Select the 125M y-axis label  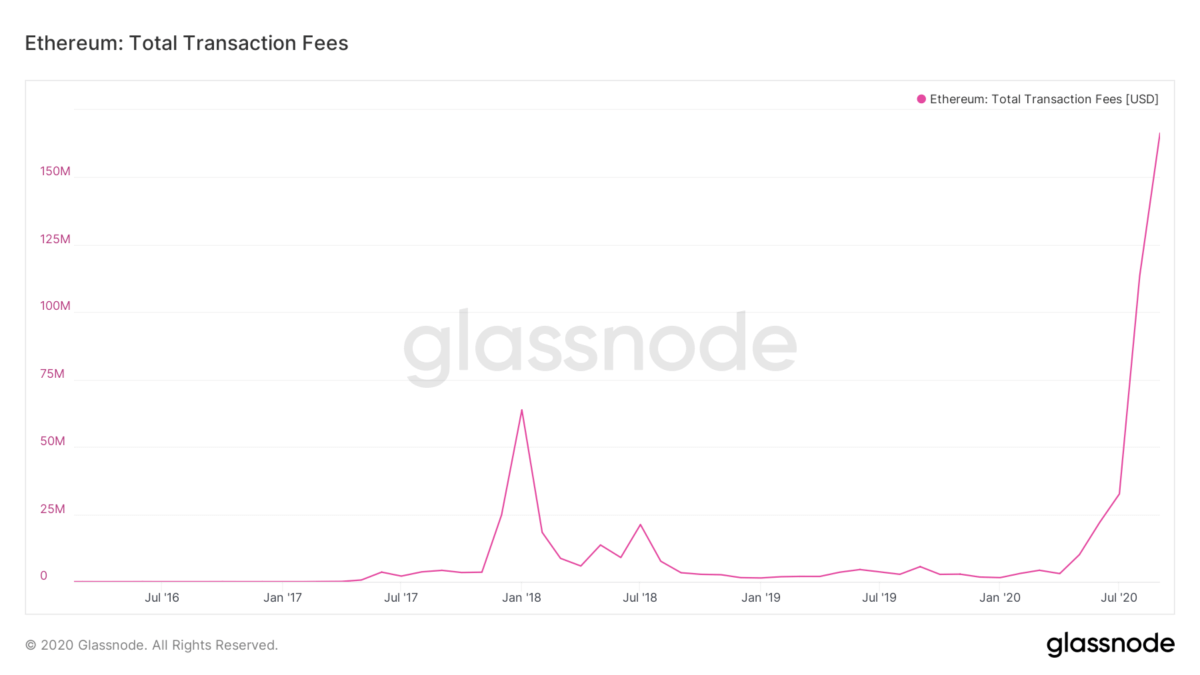point(55,239)
